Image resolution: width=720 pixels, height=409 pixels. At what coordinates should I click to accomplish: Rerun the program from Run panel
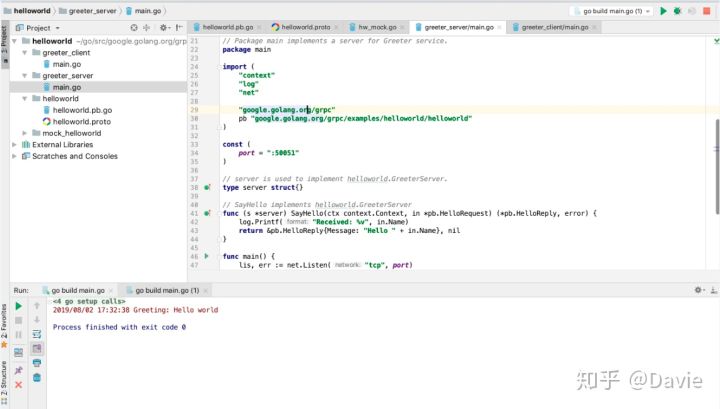18,306
